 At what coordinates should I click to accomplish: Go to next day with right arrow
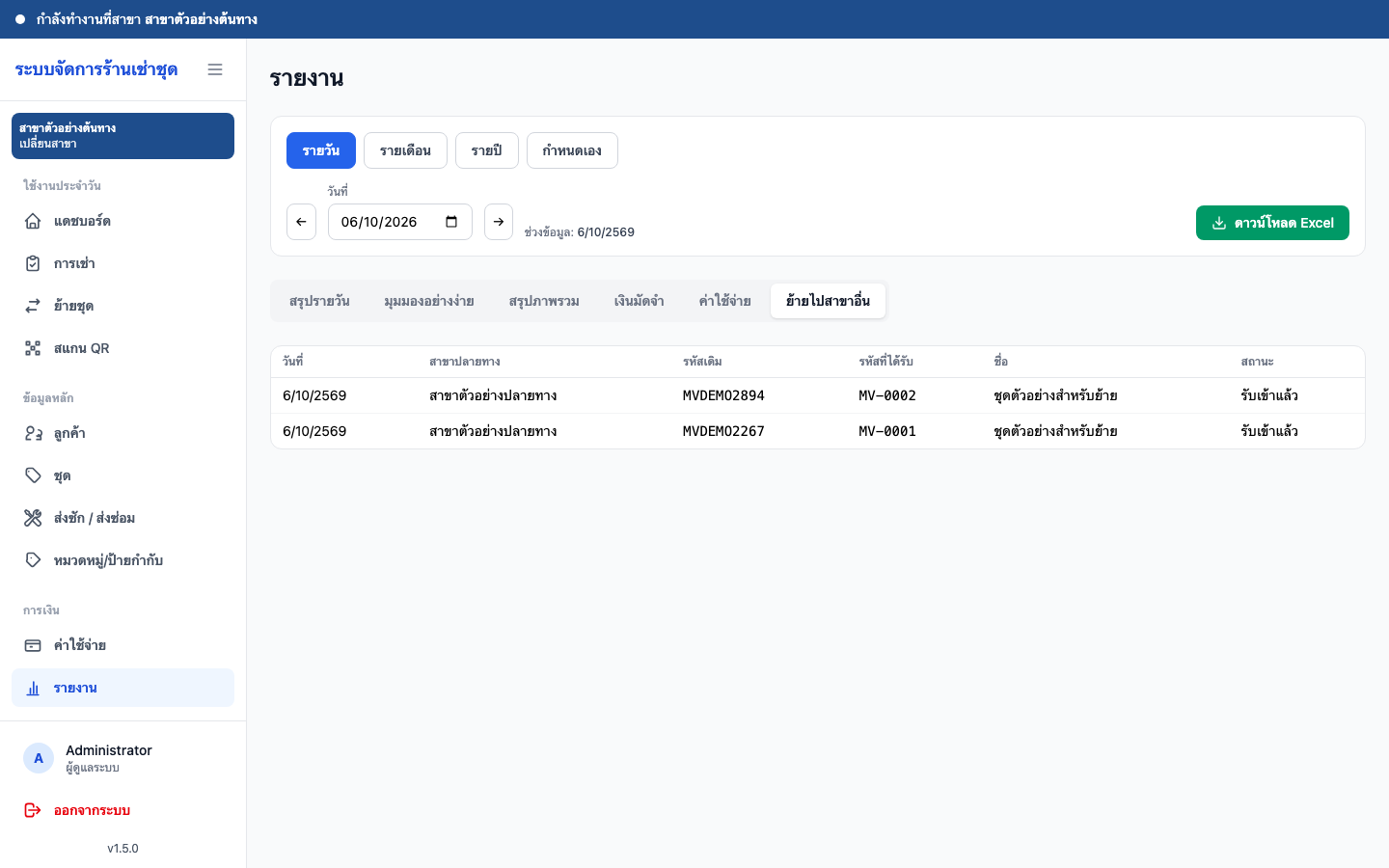point(499,222)
